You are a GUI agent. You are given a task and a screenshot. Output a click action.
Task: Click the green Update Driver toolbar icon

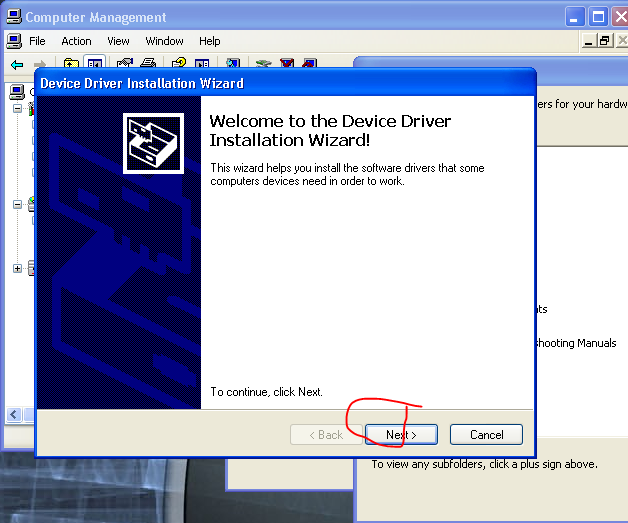[x=264, y=63]
